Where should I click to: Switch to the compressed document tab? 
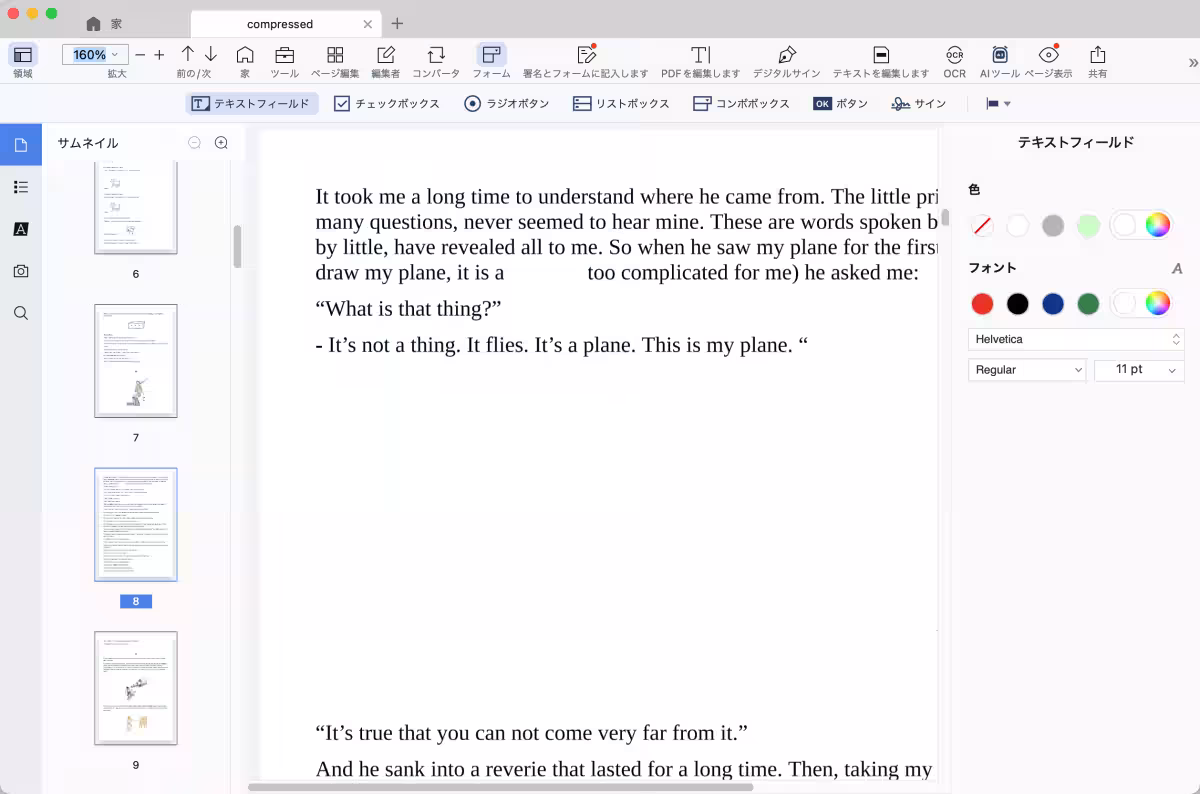280,24
